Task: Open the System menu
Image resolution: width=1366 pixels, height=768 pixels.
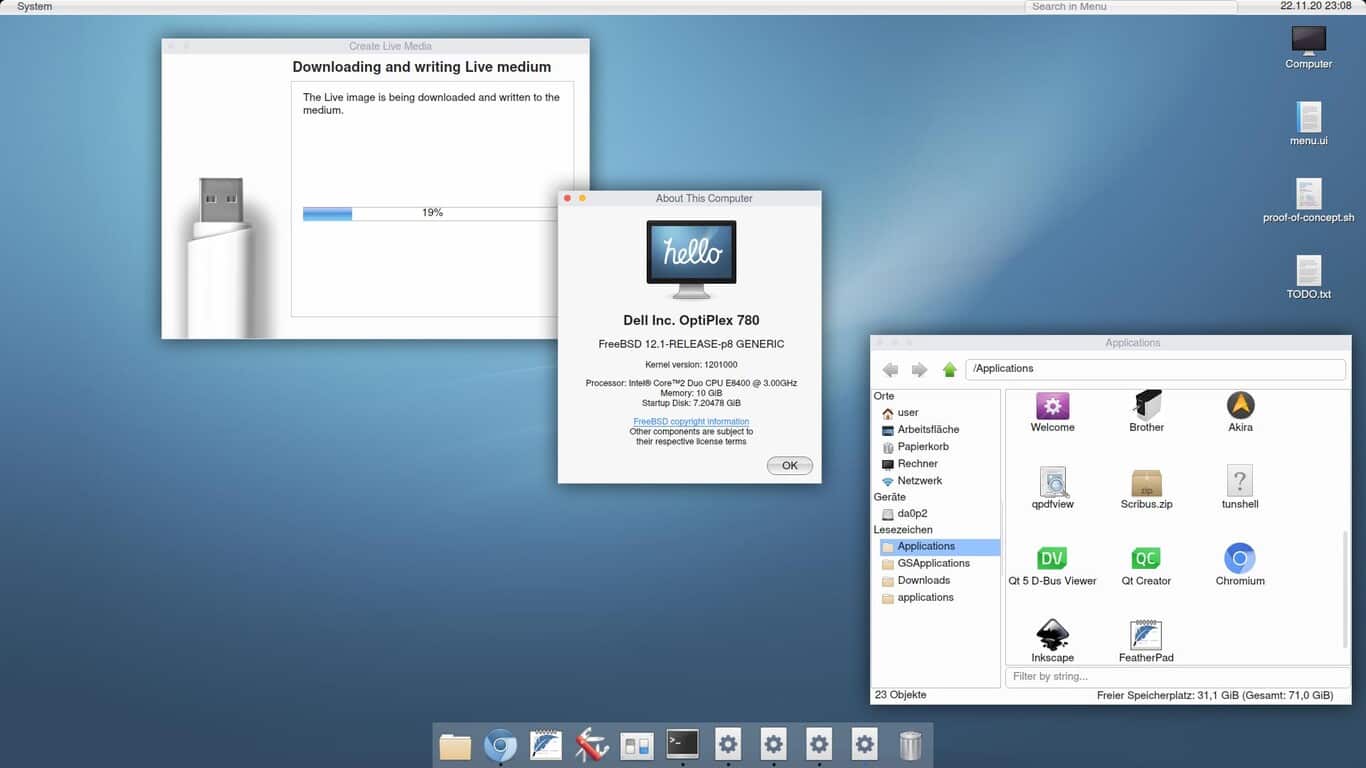Action: tap(34, 7)
